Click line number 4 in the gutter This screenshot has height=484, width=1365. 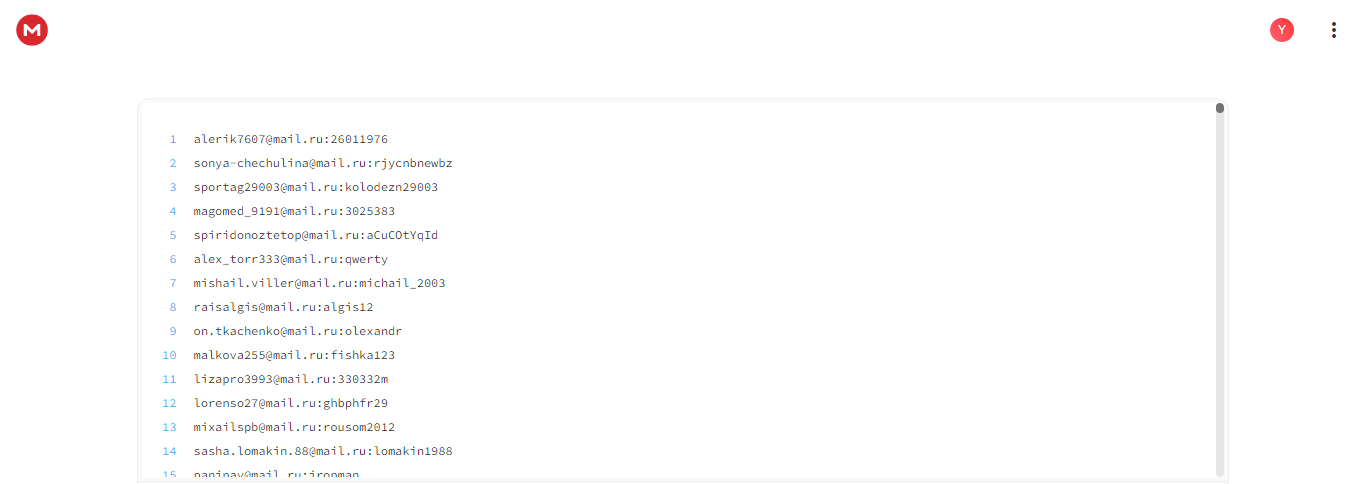pos(173,211)
